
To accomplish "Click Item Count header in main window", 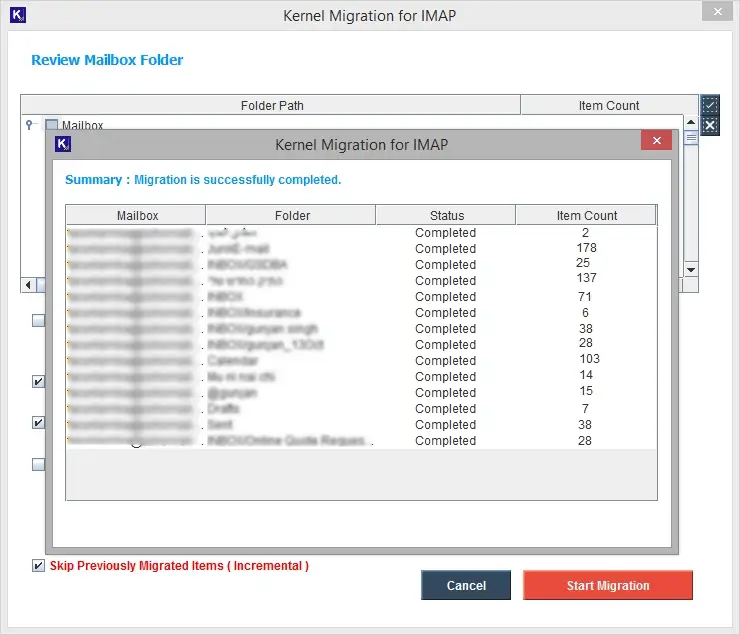I will click(x=609, y=105).
